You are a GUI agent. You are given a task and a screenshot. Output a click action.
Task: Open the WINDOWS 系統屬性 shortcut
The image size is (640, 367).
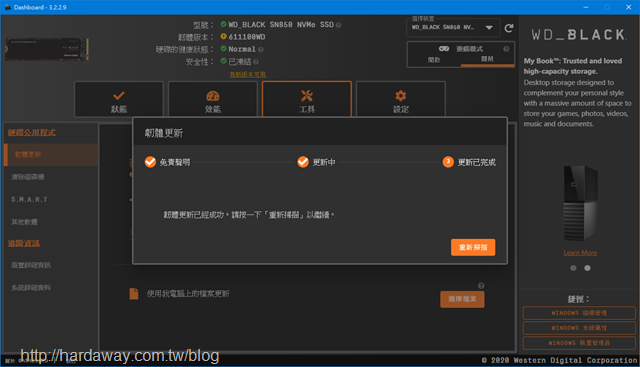pos(579,328)
